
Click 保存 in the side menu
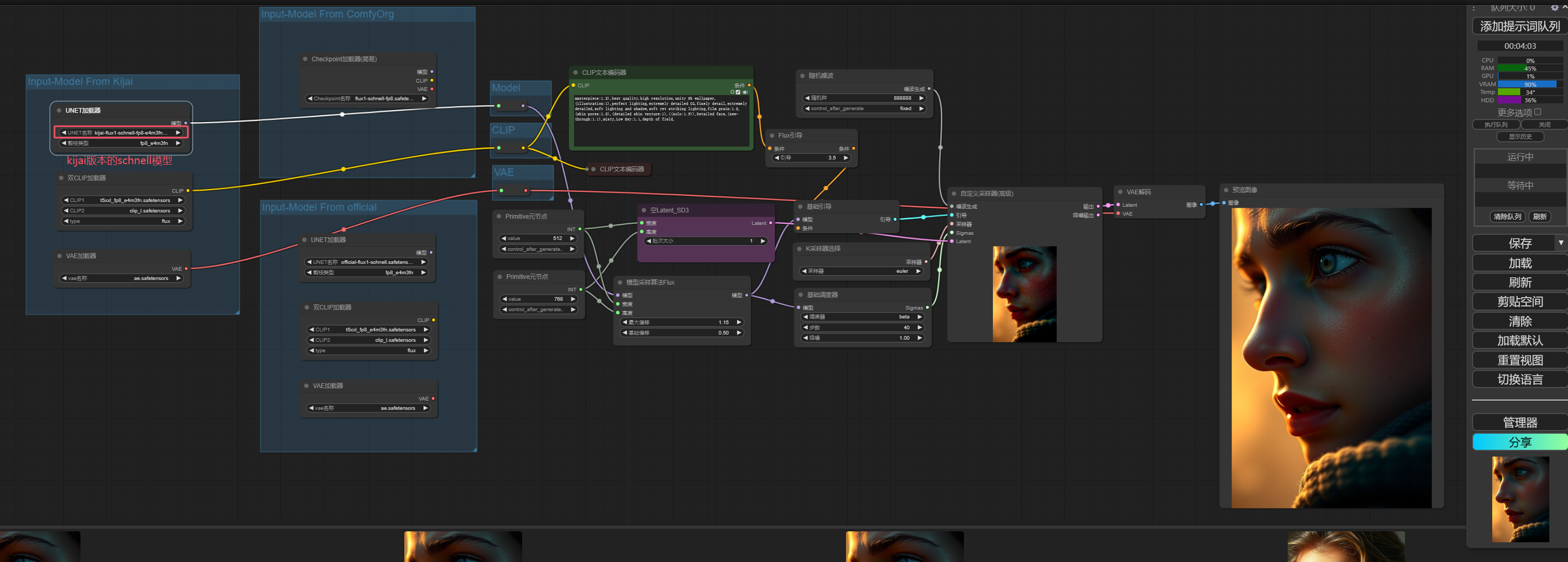point(1514,244)
